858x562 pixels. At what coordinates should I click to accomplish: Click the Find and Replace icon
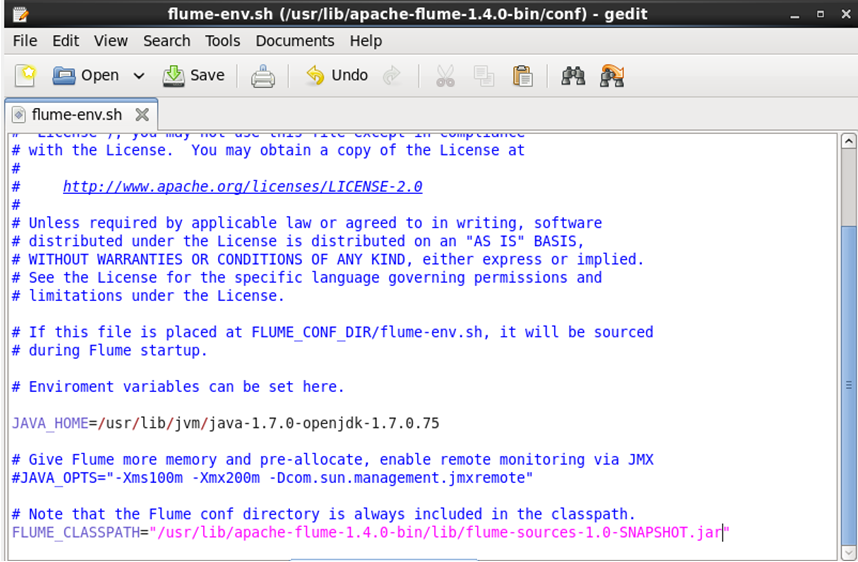point(612,76)
